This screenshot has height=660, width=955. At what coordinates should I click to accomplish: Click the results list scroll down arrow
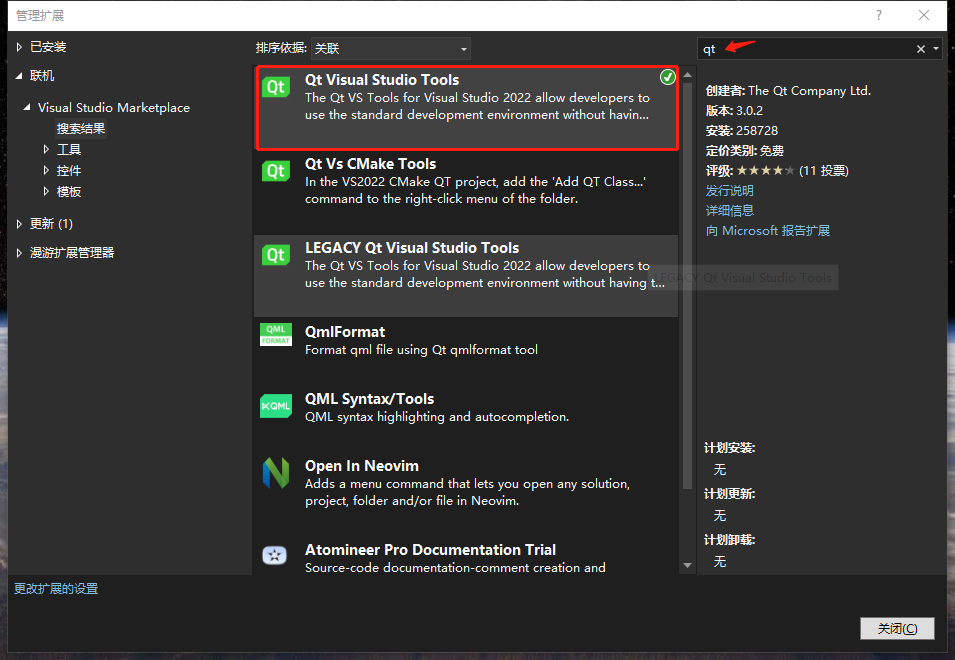pos(688,565)
